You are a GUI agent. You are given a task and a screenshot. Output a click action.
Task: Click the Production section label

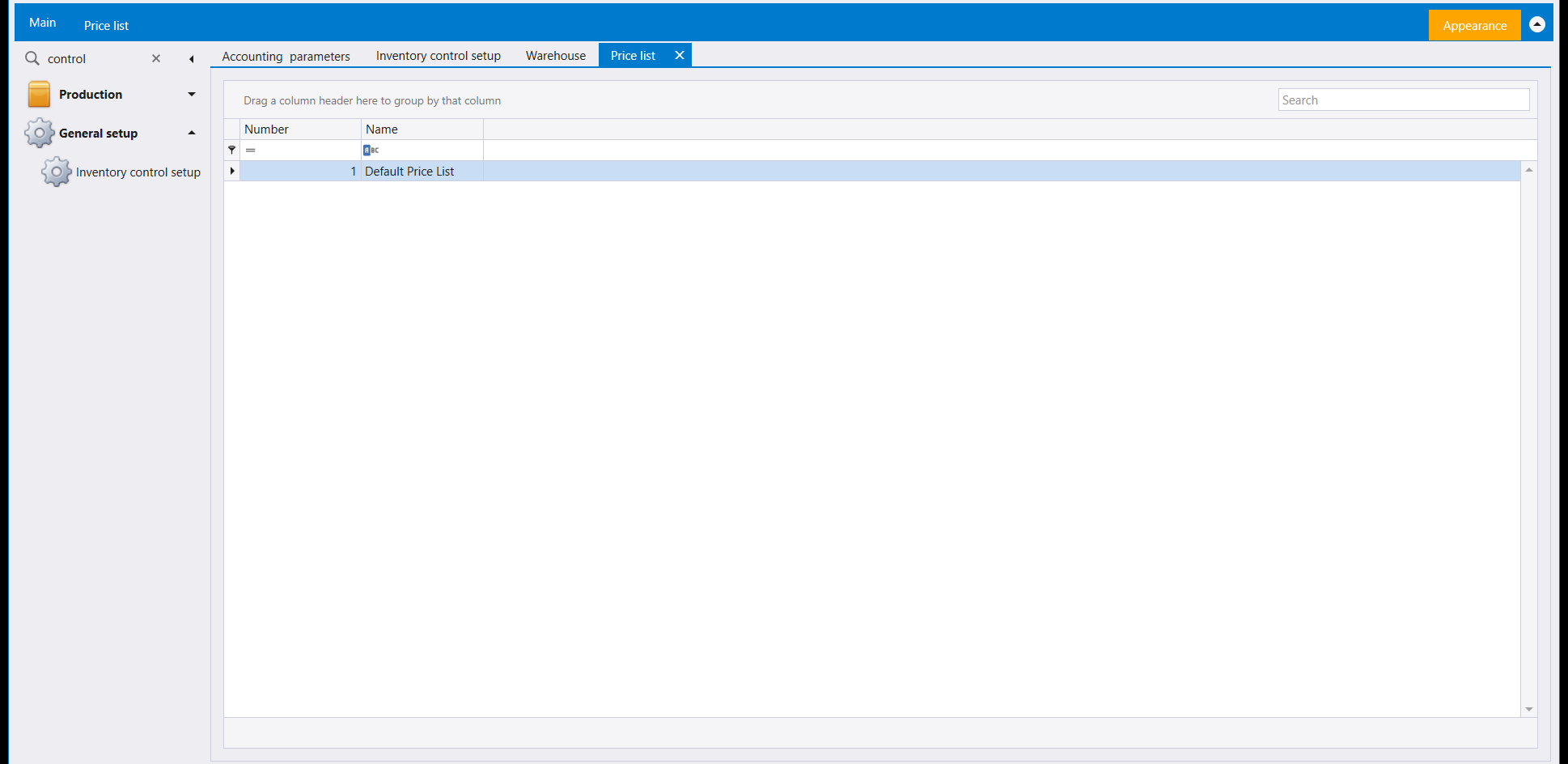coord(91,95)
